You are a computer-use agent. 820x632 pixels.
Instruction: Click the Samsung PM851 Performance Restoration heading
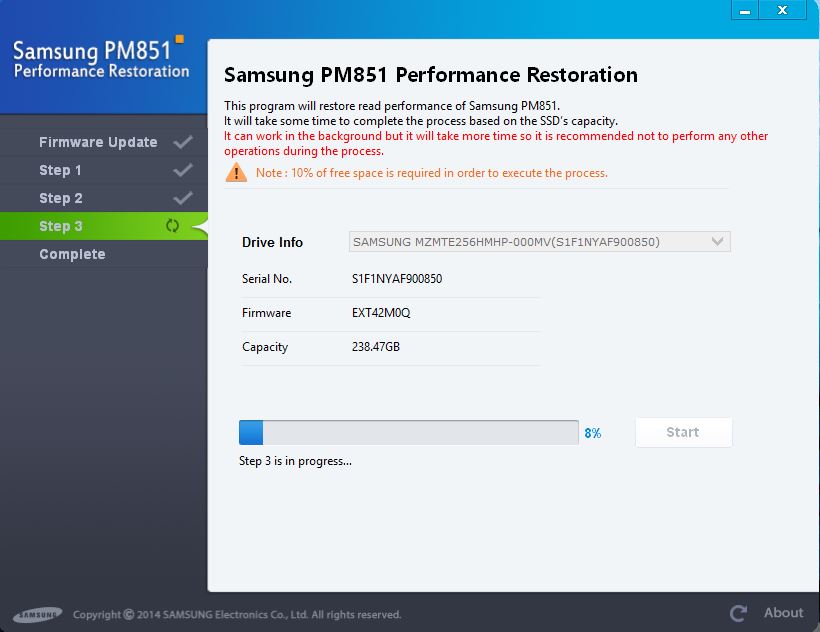(x=430, y=75)
